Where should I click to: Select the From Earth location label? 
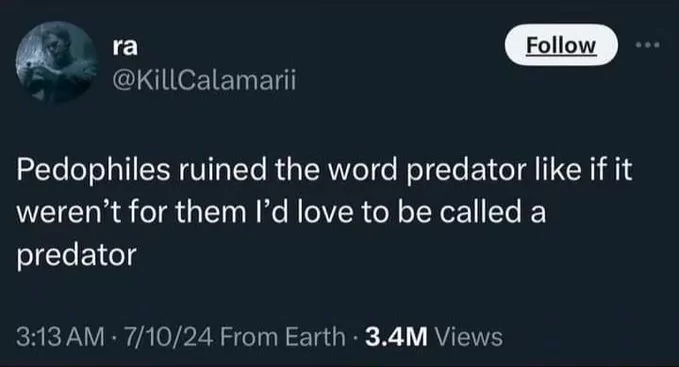tap(283, 337)
